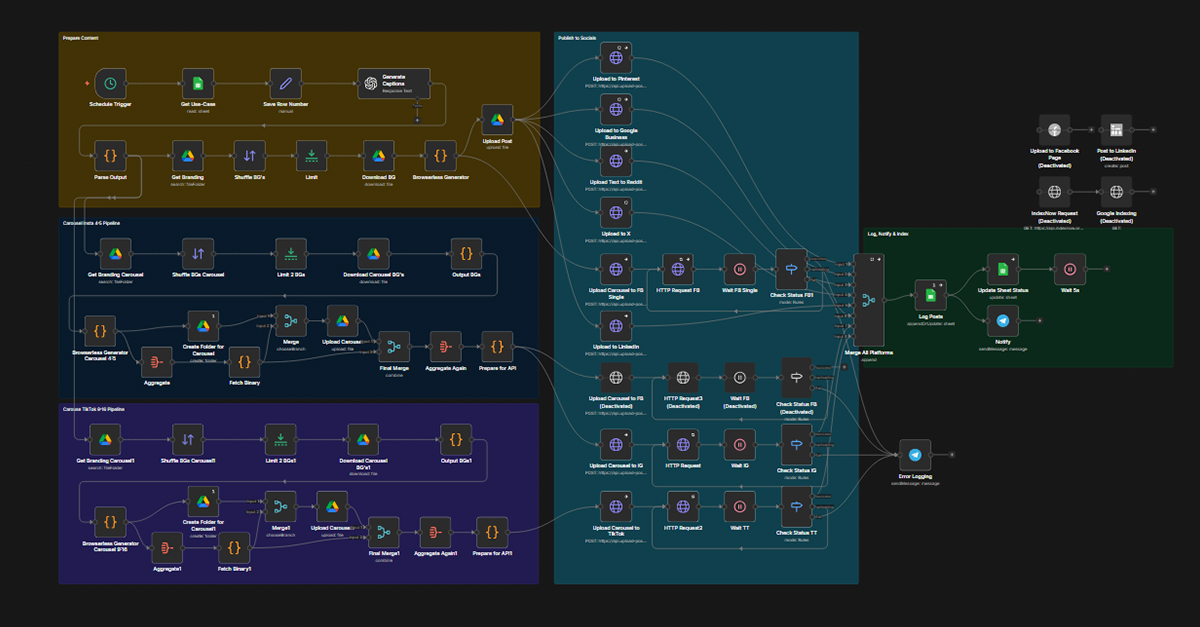This screenshot has width=1200, height=627.
Task: Open the Save Row Number node
Action: pyautogui.click(x=286, y=83)
